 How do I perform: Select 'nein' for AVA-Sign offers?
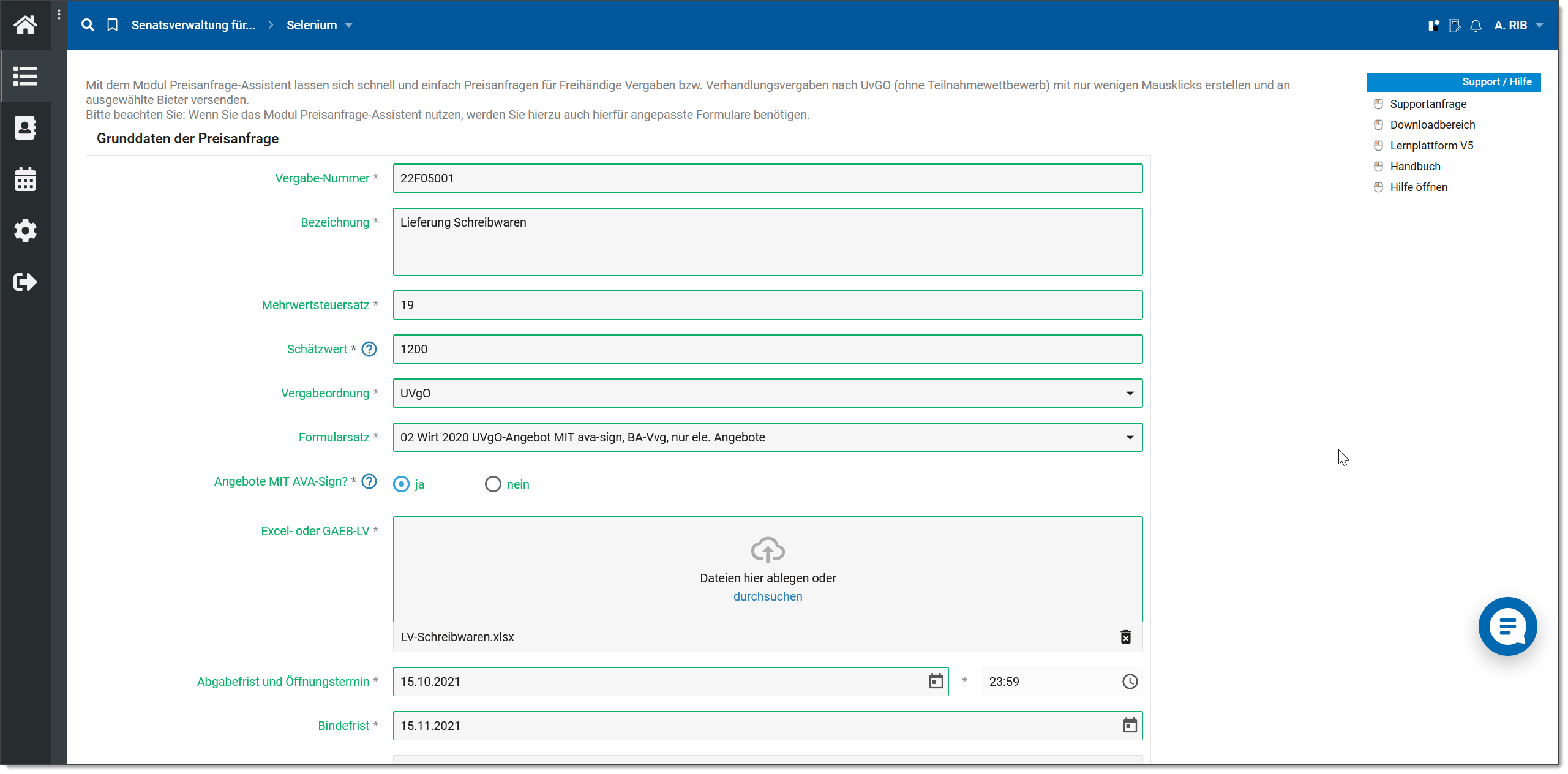point(493,484)
